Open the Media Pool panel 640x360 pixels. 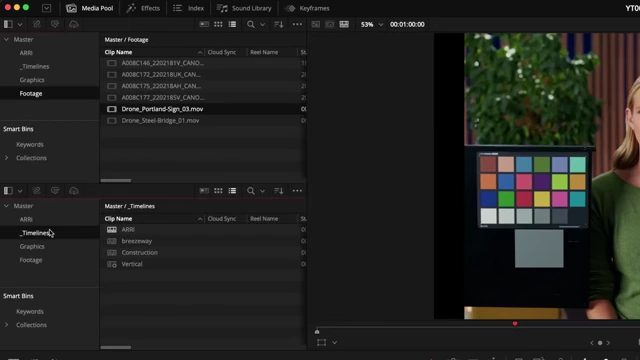click(89, 8)
